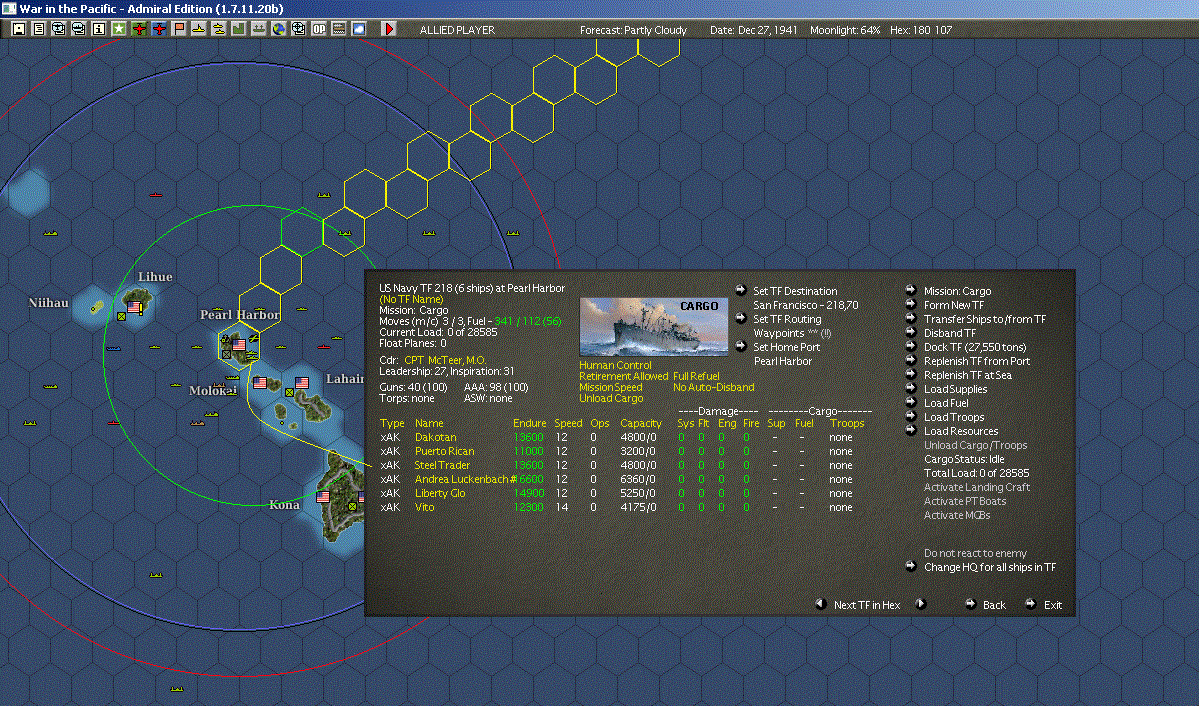Click the 'Capacity' column header
The image size is (1199, 706).
pyautogui.click(x=641, y=423)
